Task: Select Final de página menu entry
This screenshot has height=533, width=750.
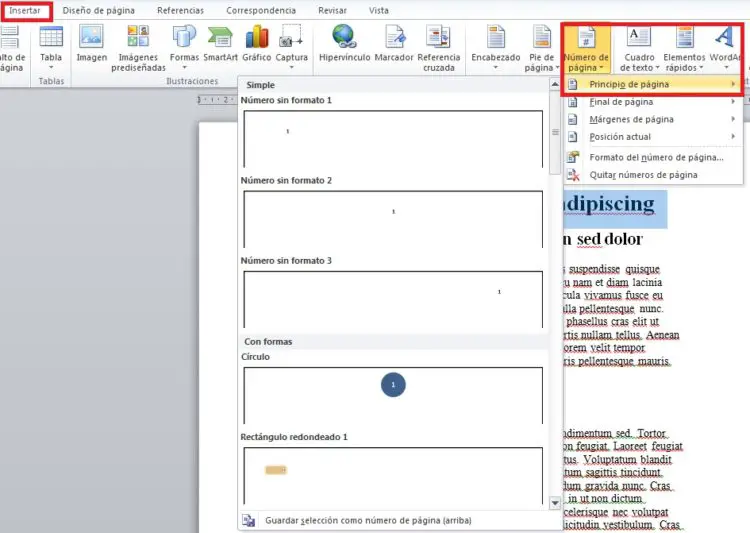Action: point(653,102)
